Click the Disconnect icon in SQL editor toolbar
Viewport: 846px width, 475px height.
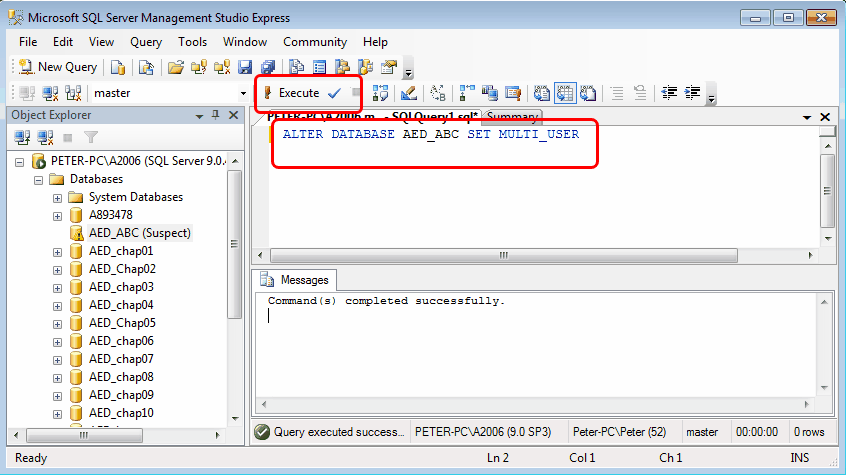click(50, 93)
